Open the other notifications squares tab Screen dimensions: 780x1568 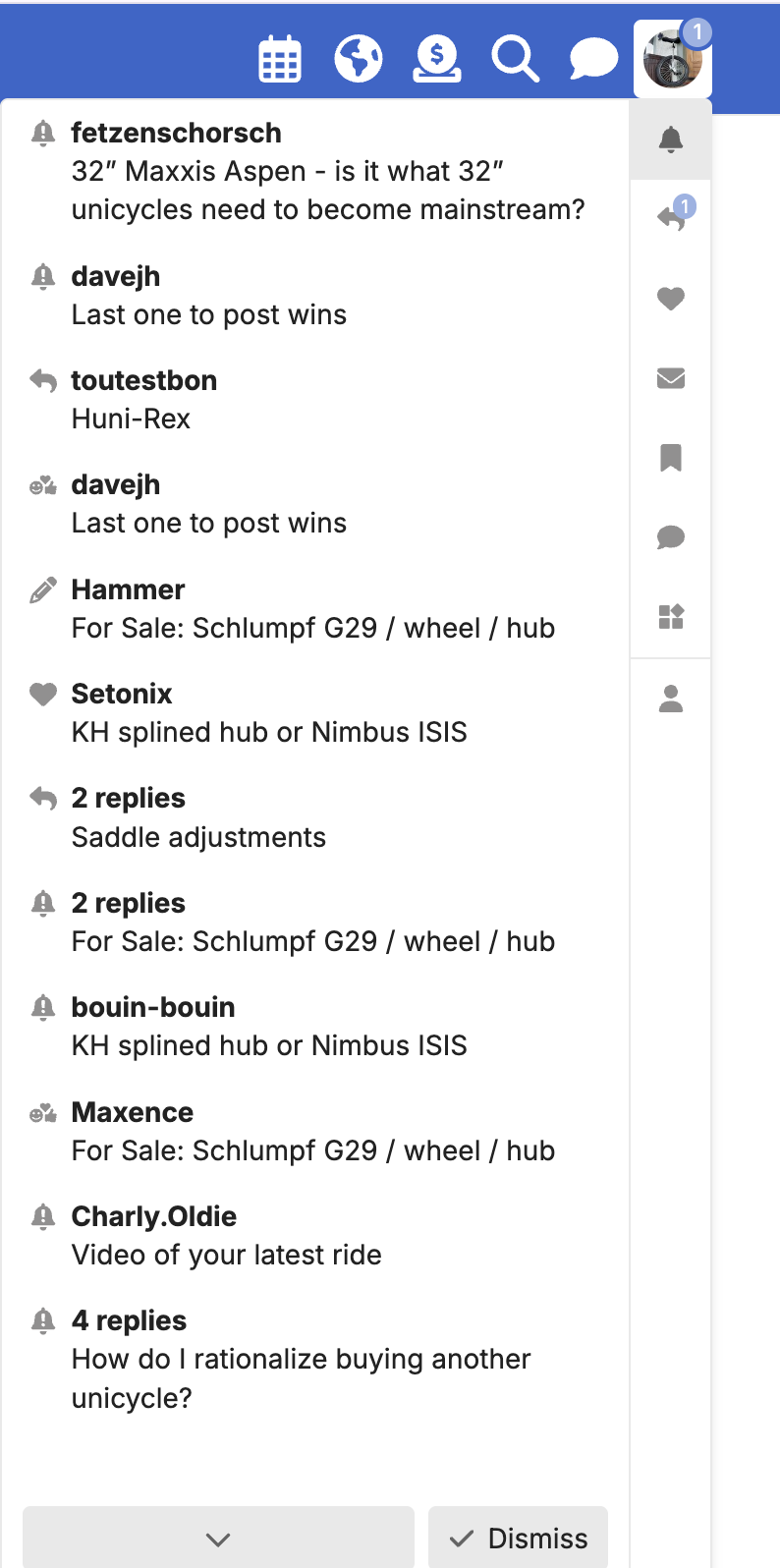point(671,616)
